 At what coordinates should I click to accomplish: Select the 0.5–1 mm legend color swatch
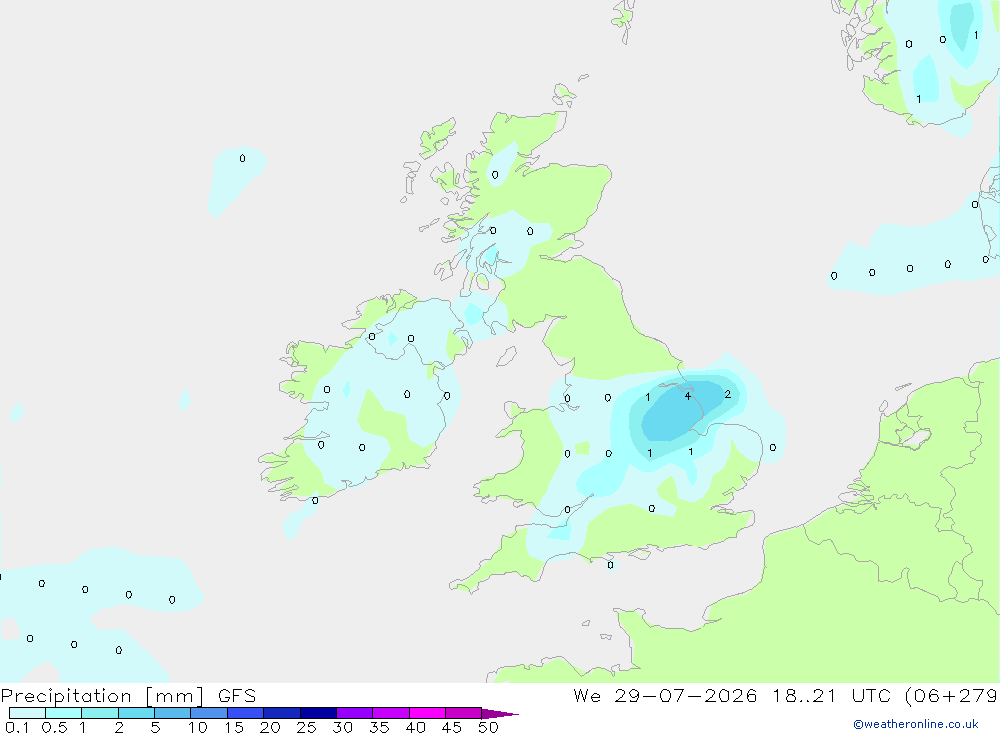pyautogui.click(x=63, y=713)
